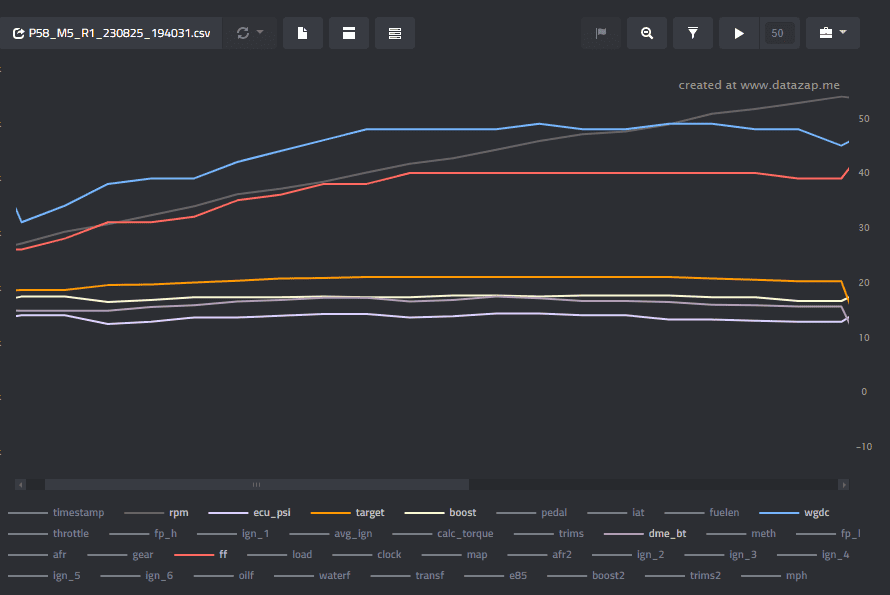Click the refresh arrows icon
The width and height of the screenshot is (890, 595).
[243, 33]
